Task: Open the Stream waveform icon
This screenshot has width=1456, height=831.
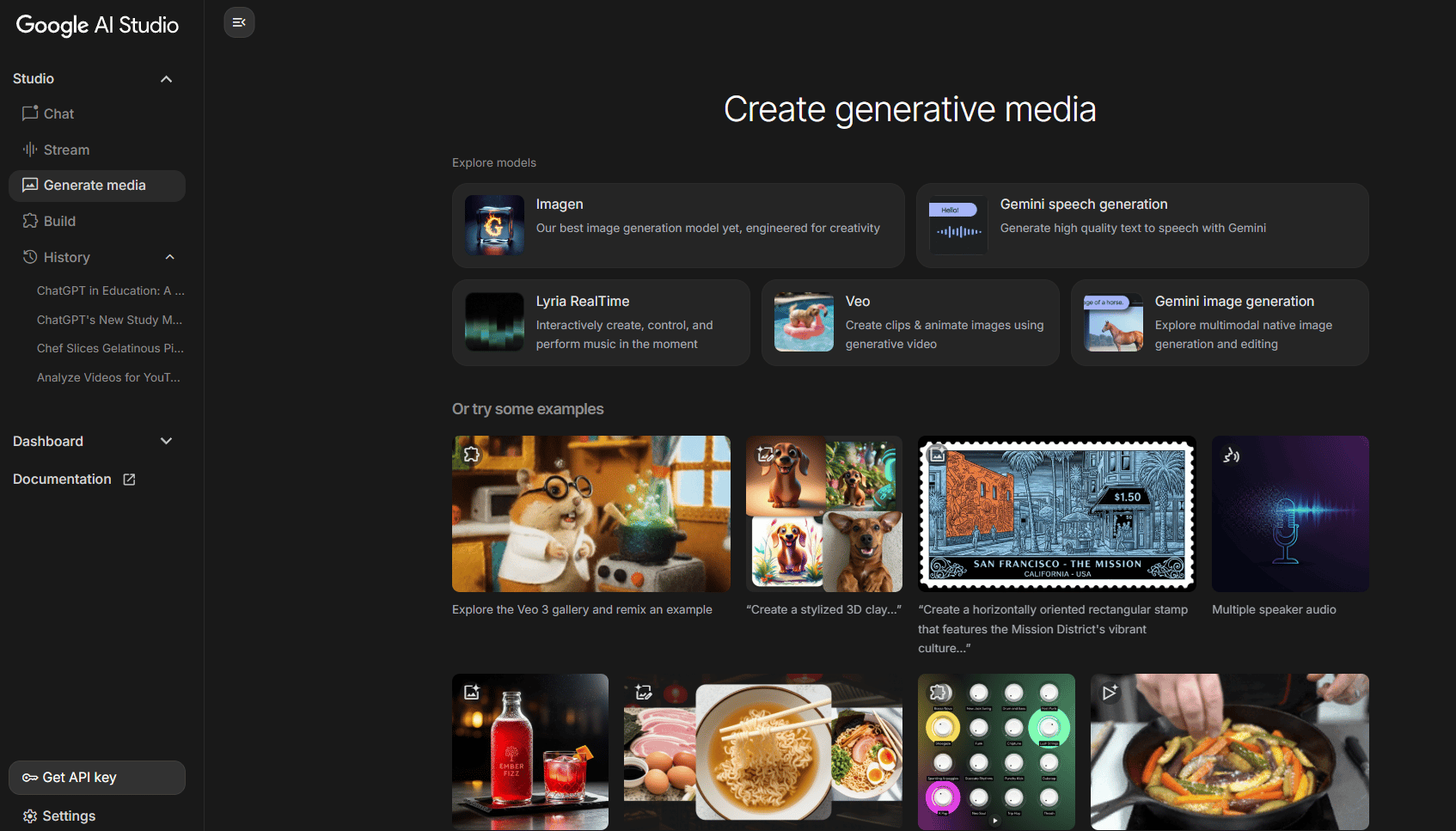Action: [x=30, y=150]
